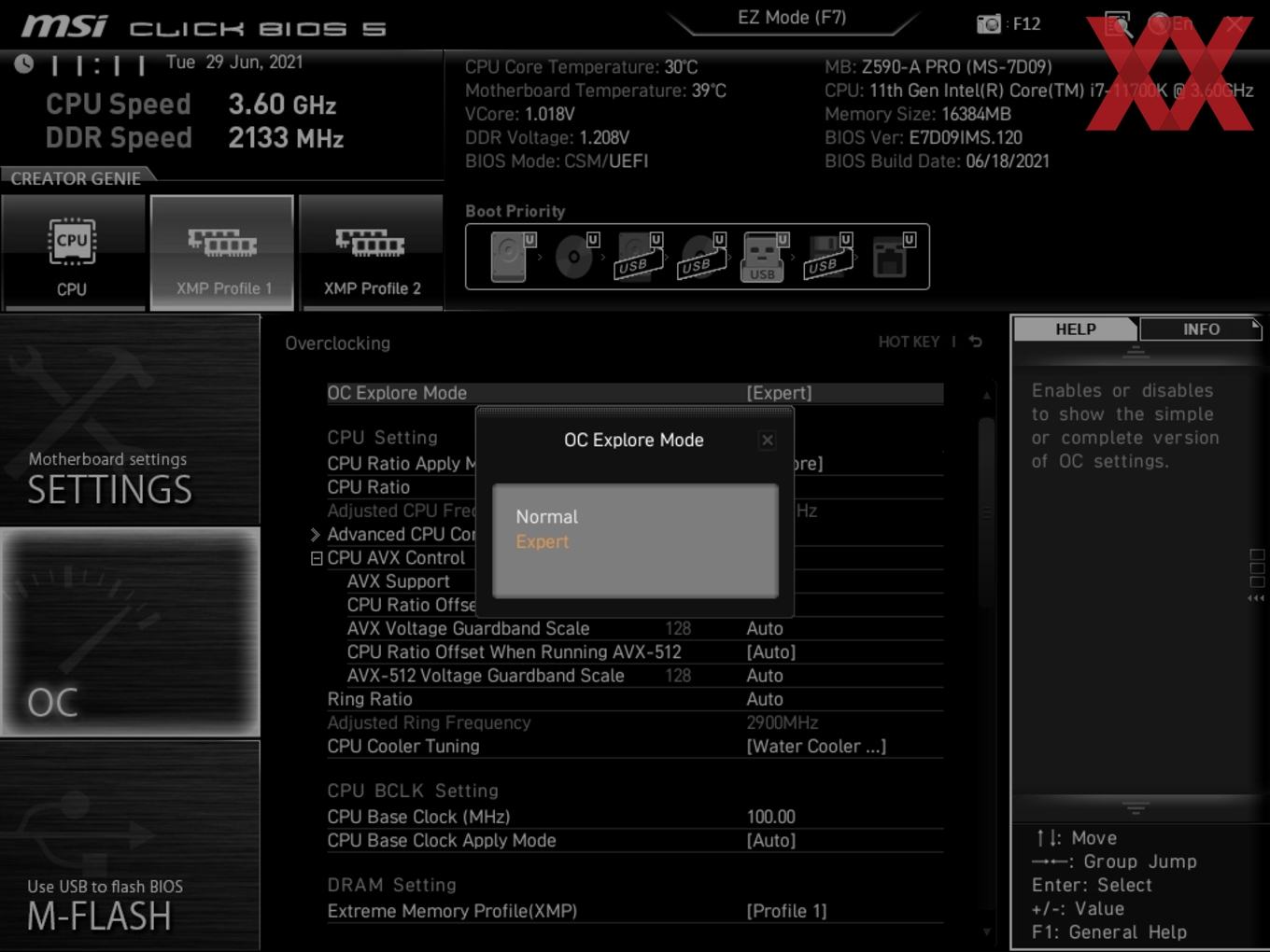This screenshot has width=1270, height=952.
Task: Open the search magnifier icon at top right
Action: coord(1118,24)
